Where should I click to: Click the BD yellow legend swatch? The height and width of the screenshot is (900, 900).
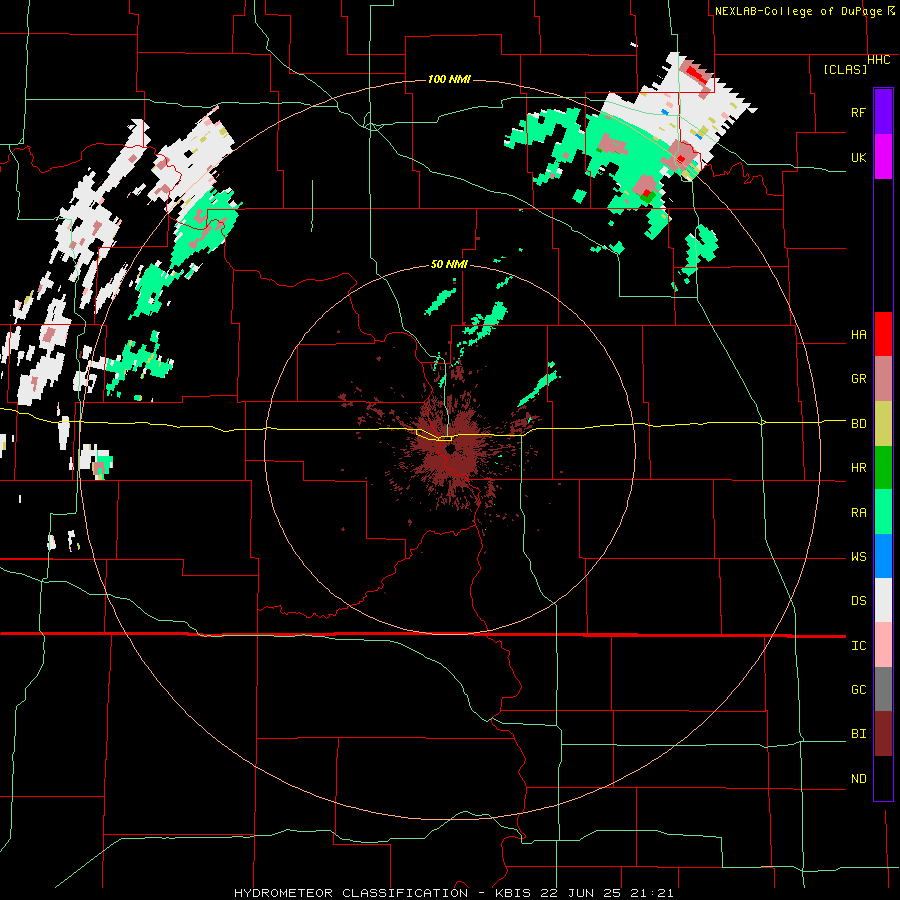coord(883,424)
